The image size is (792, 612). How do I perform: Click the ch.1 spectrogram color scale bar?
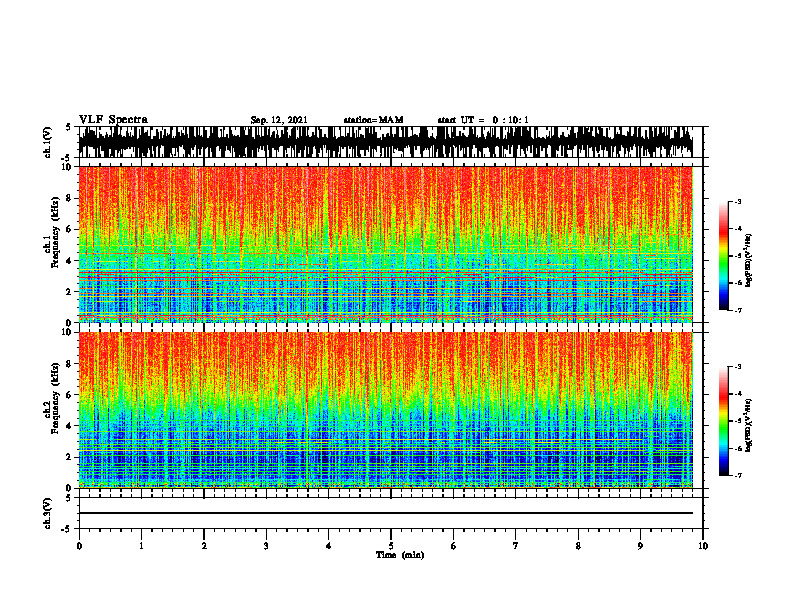pos(723,256)
